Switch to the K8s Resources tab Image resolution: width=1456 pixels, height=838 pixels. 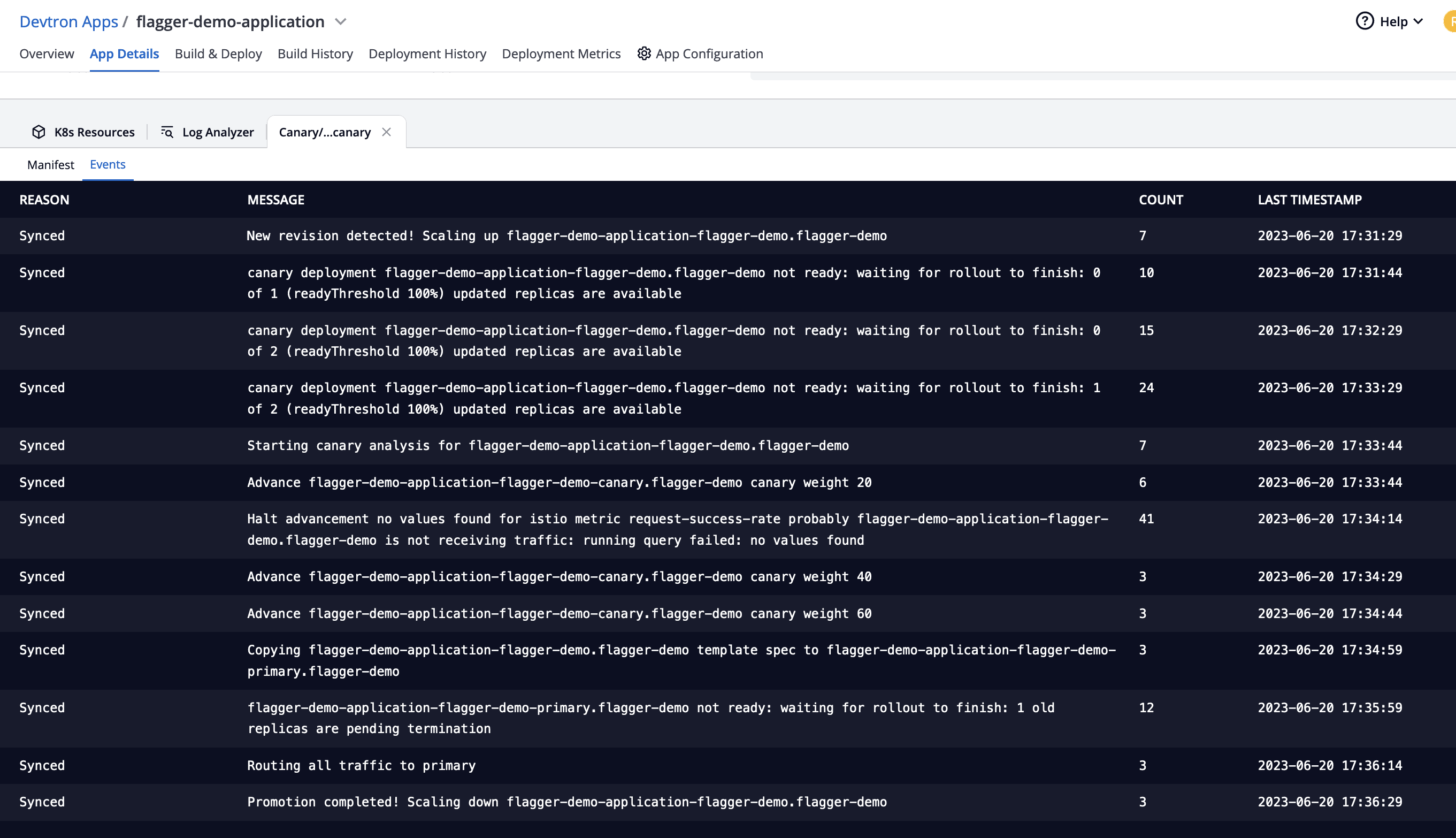[83, 132]
